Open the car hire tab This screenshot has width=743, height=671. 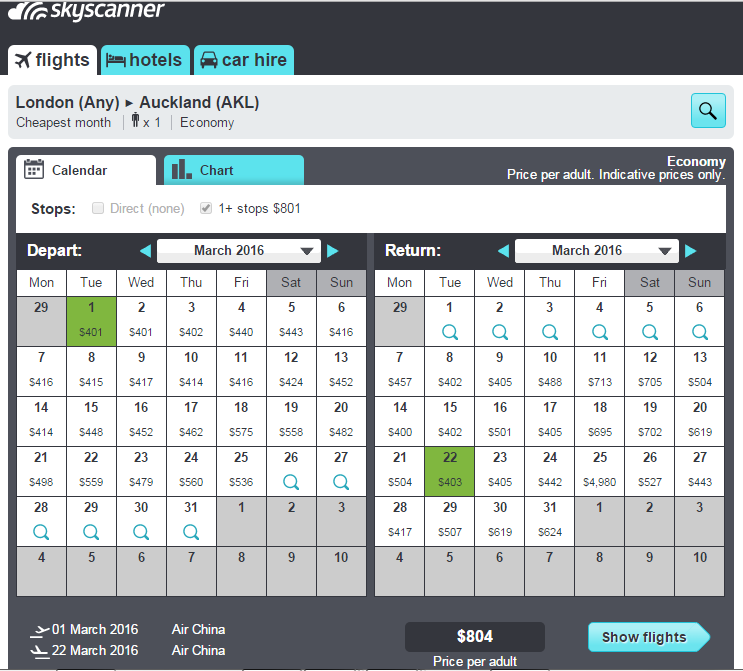[244, 60]
